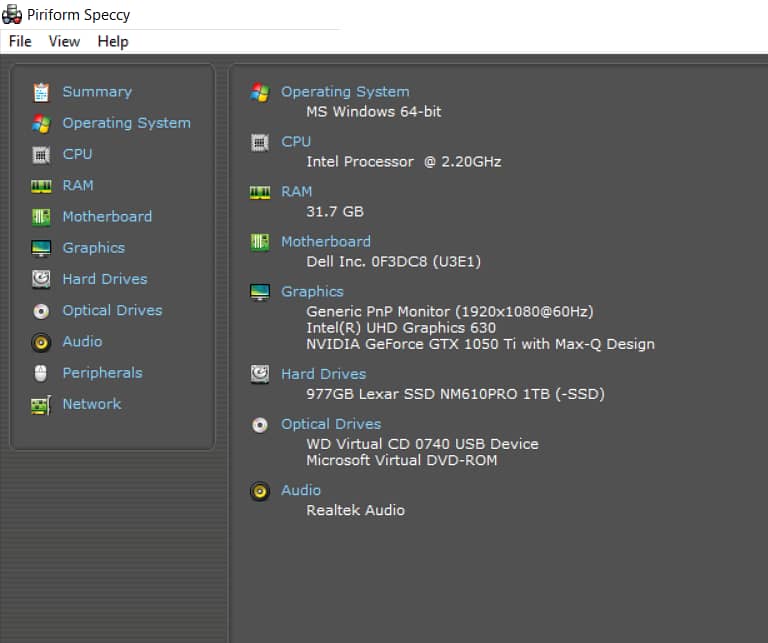Open the View menu
768x643 pixels.
[64, 41]
